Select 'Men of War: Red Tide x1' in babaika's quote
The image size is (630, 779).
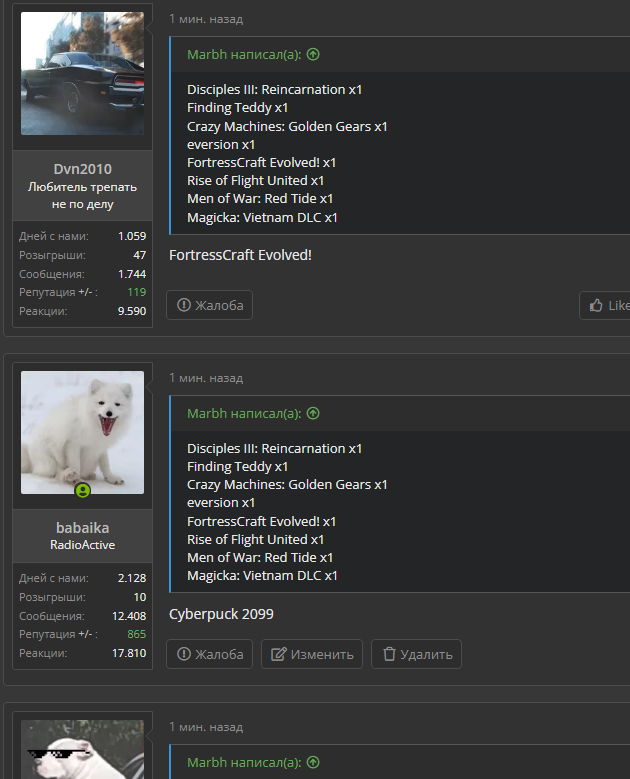260,557
